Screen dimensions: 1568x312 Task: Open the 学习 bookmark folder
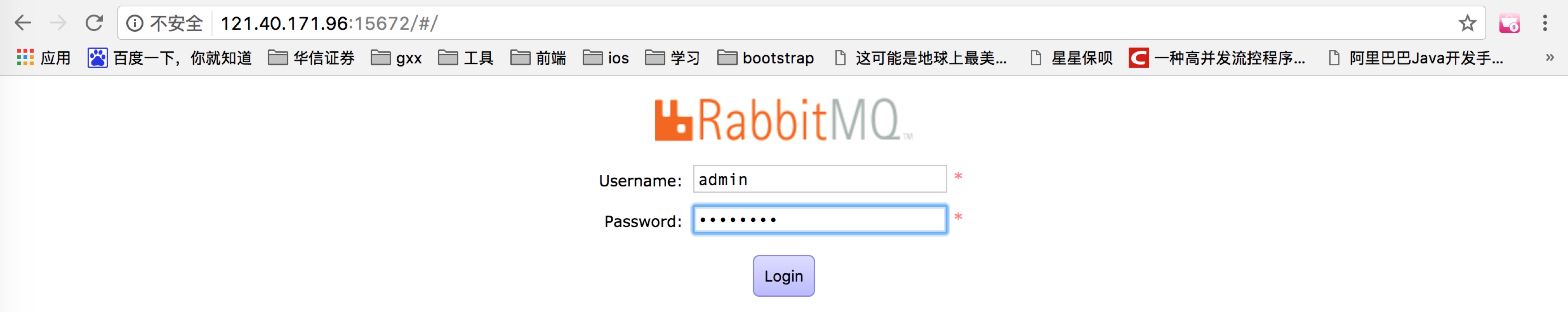coord(673,58)
